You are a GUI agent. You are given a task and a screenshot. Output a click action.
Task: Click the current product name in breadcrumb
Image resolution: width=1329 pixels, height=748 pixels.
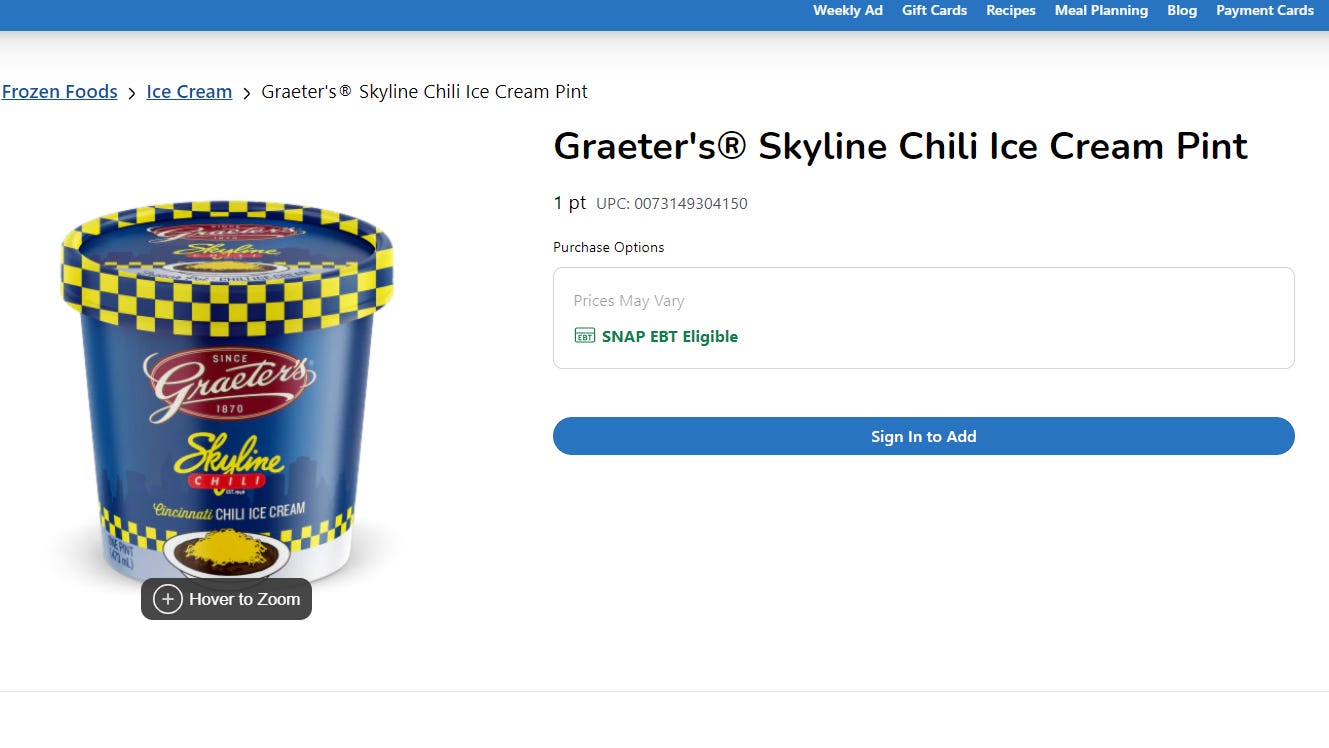425,92
